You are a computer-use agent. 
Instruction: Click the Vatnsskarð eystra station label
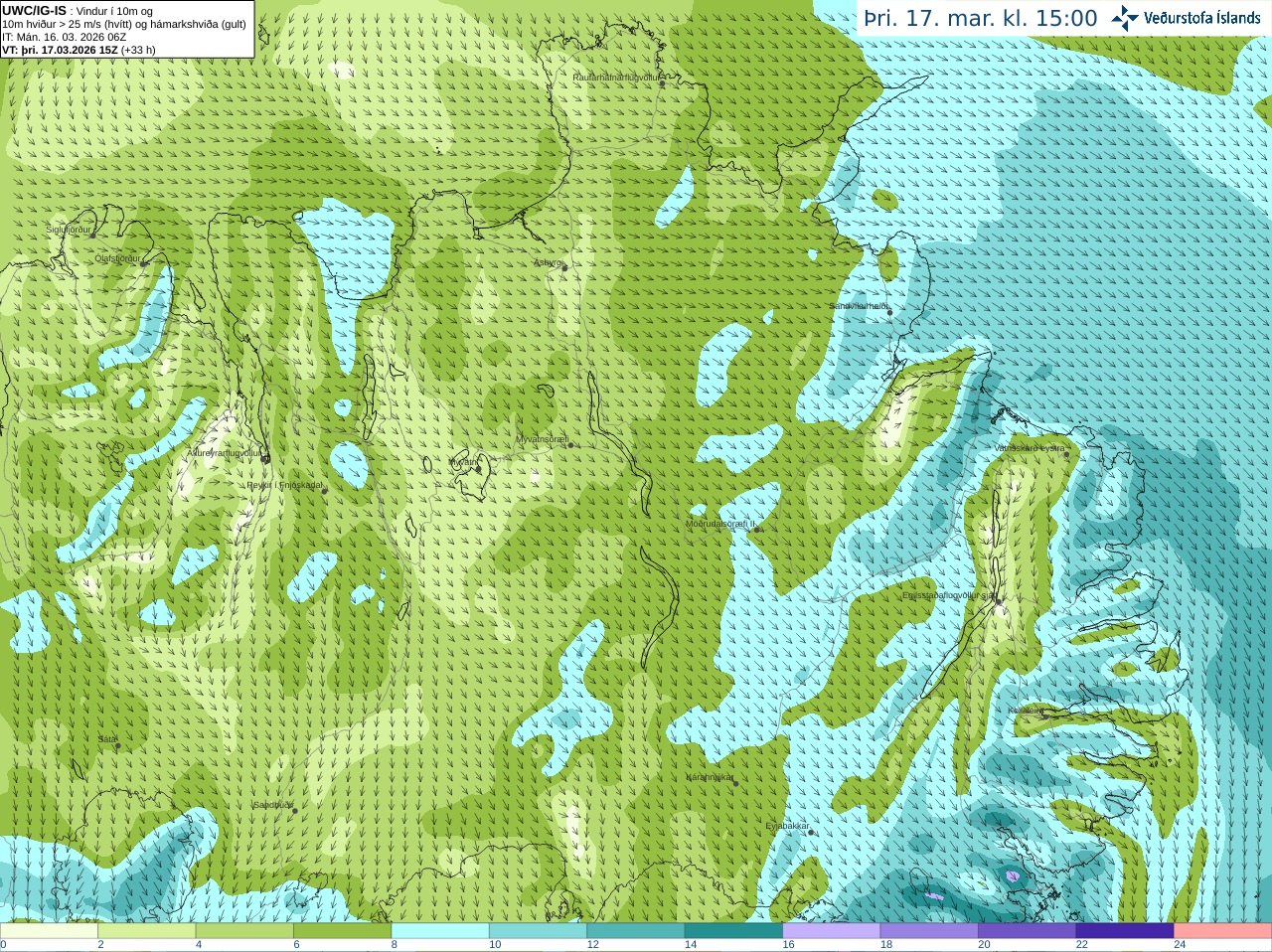click(x=1030, y=448)
